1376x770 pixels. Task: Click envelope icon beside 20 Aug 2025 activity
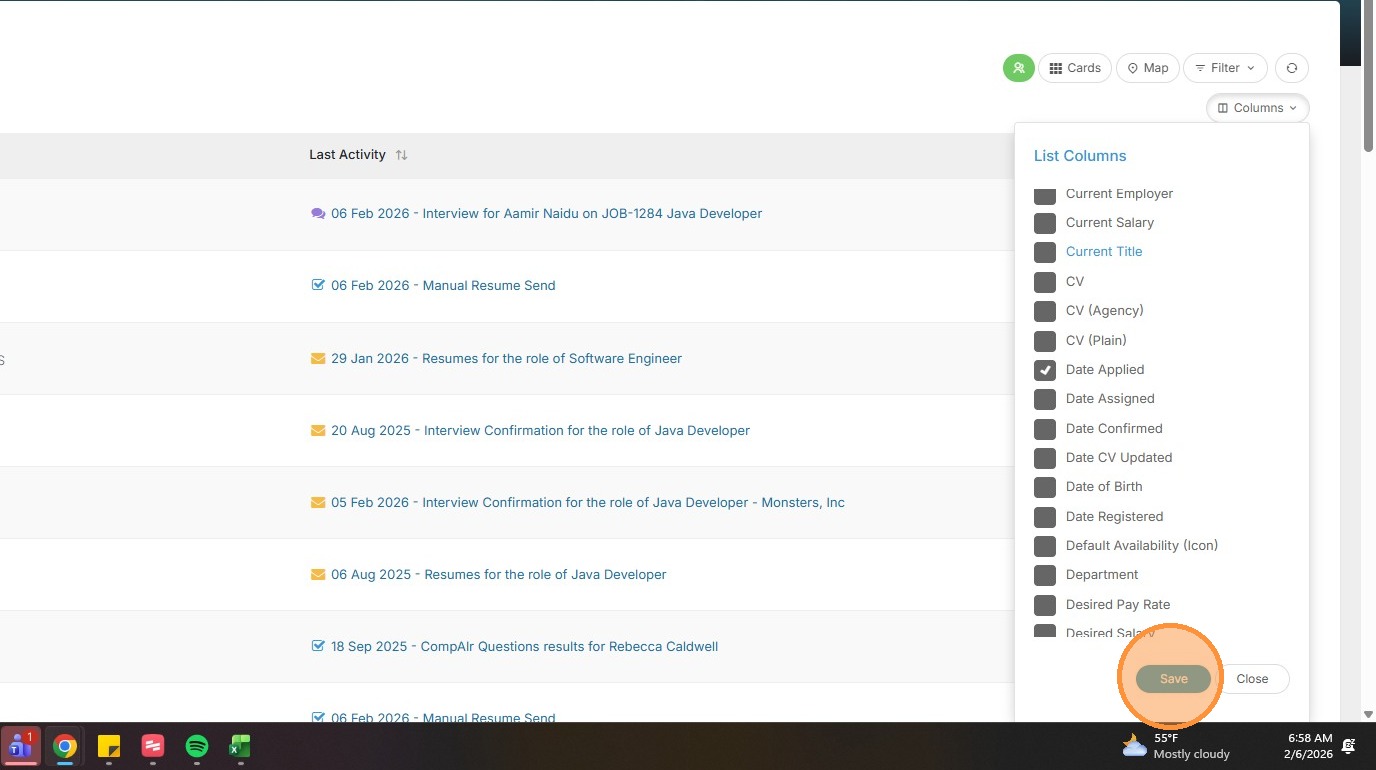pos(318,430)
